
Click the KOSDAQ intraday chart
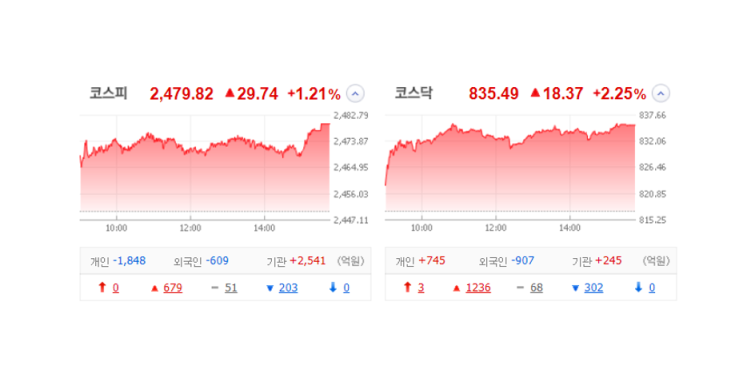(510, 167)
